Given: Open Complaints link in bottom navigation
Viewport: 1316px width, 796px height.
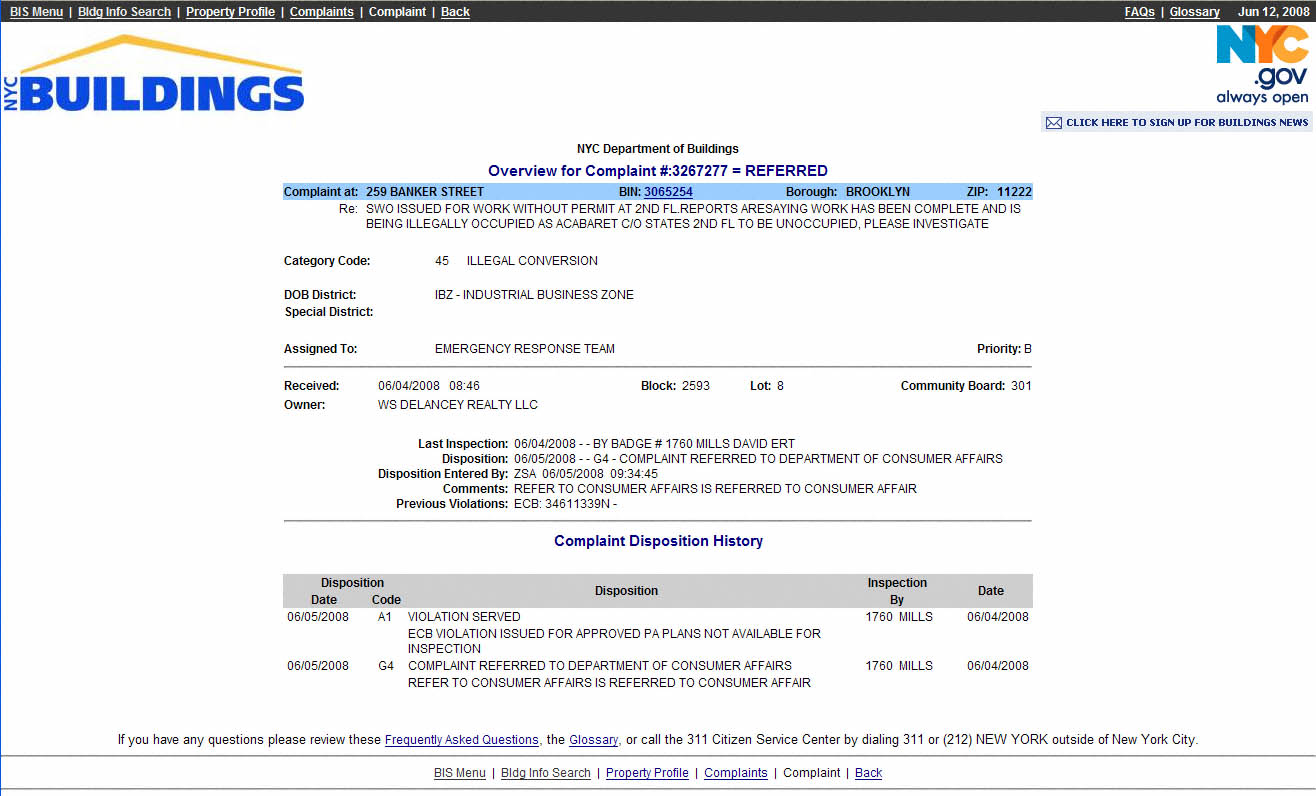Looking at the screenshot, I should 736,773.
